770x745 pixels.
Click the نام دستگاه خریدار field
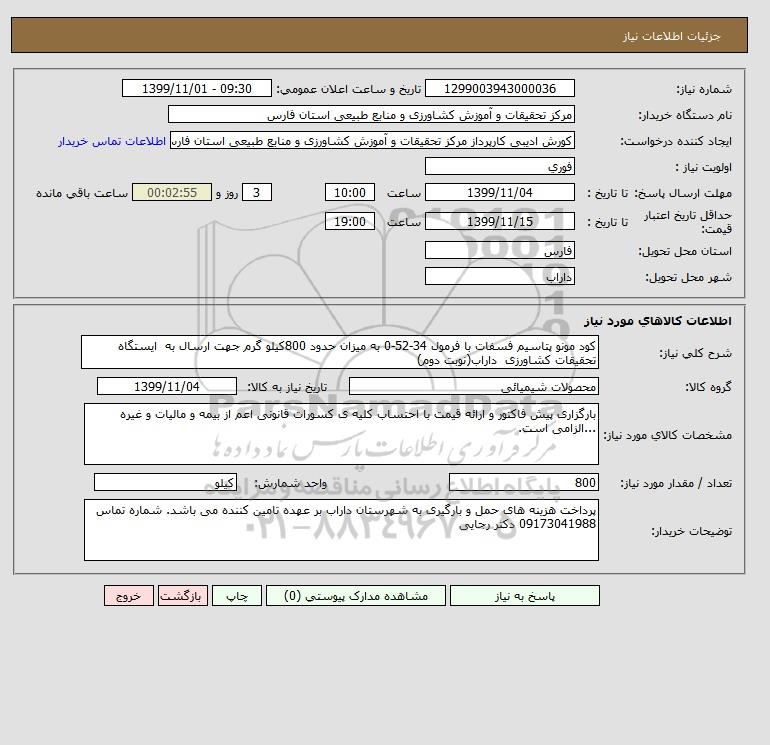371,114
